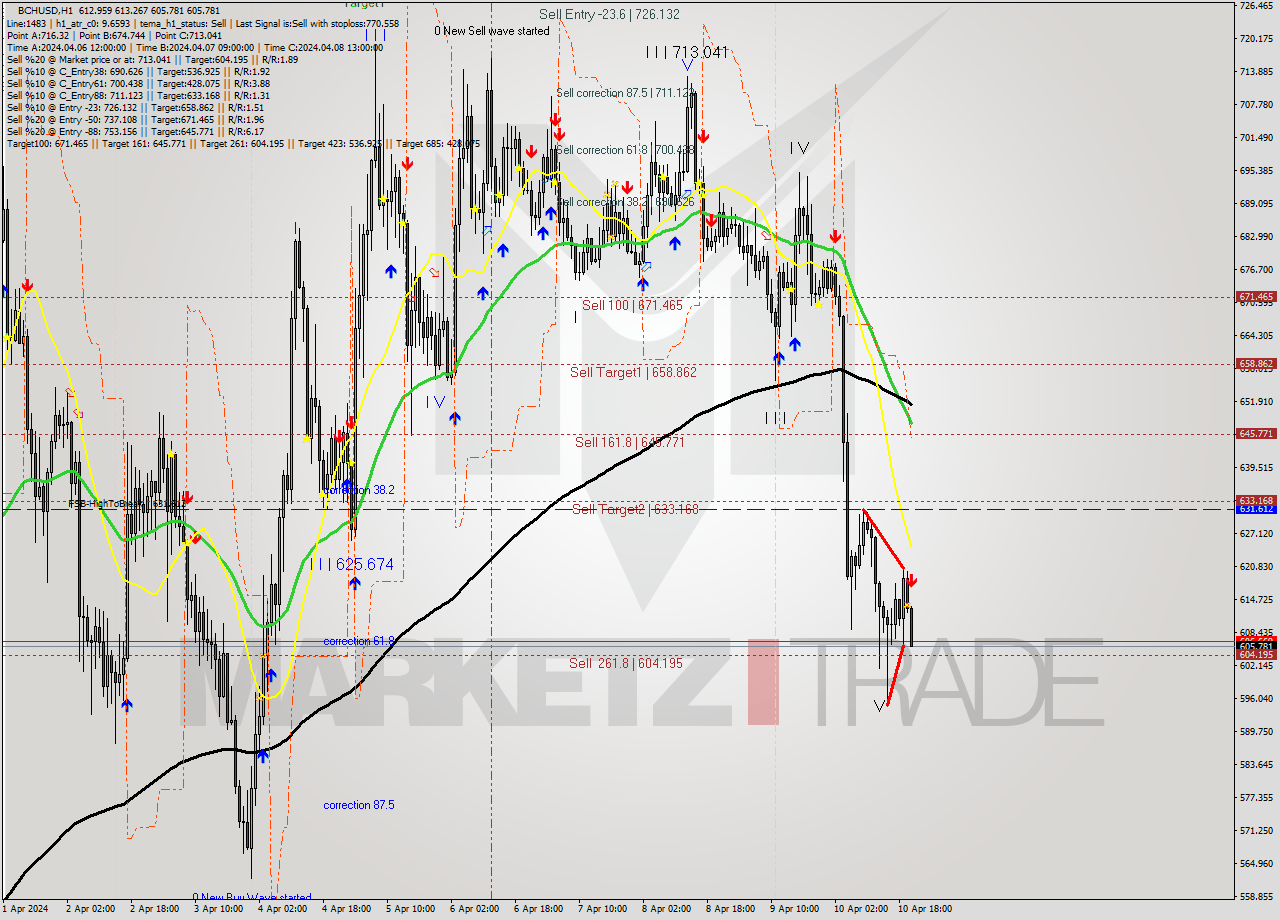
Task: Select the red 645.771 price tag on axis
Action: 1256,434
